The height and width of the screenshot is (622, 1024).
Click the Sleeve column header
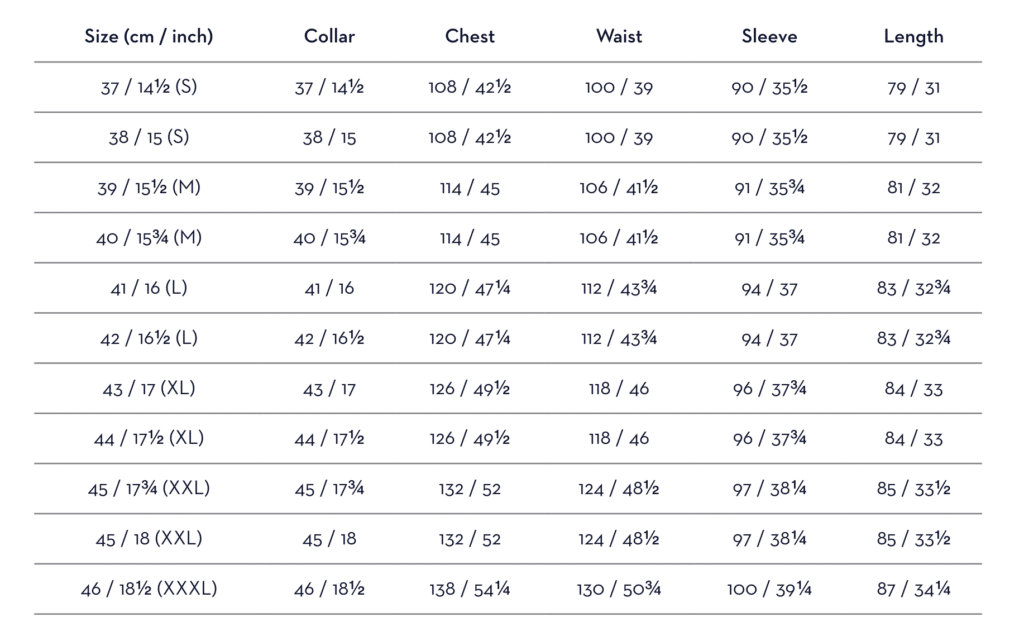pyautogui.click(x=769, y=37)
